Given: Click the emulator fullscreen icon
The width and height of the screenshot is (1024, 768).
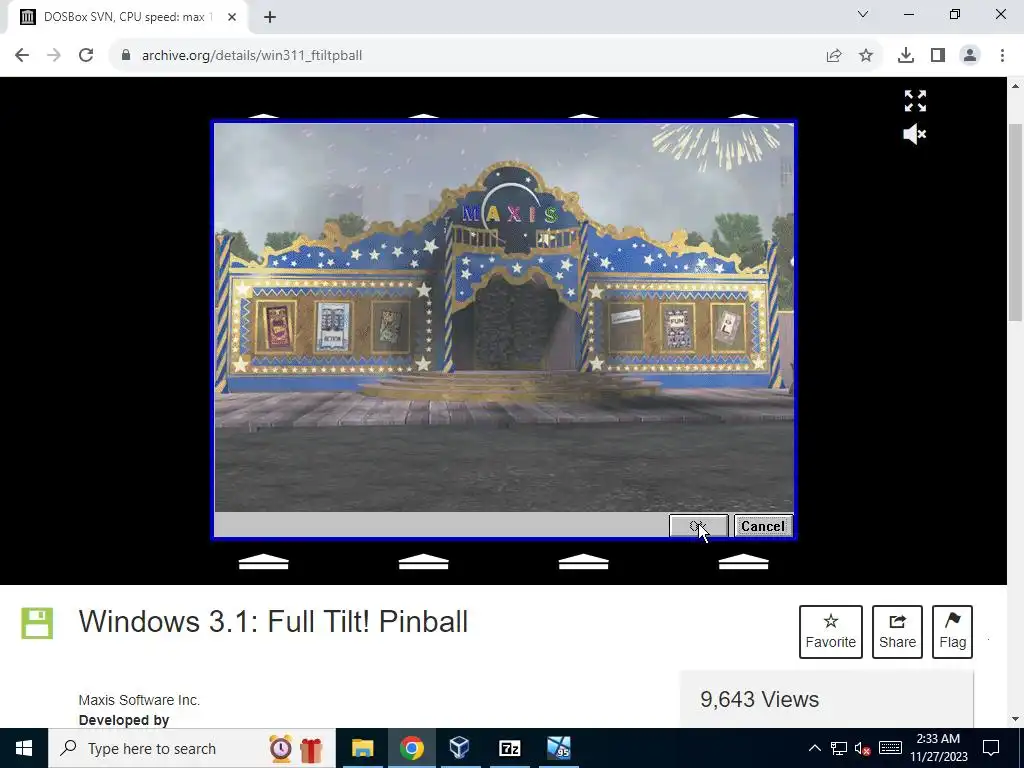Looking at the screenshot, I should (915, 101).
